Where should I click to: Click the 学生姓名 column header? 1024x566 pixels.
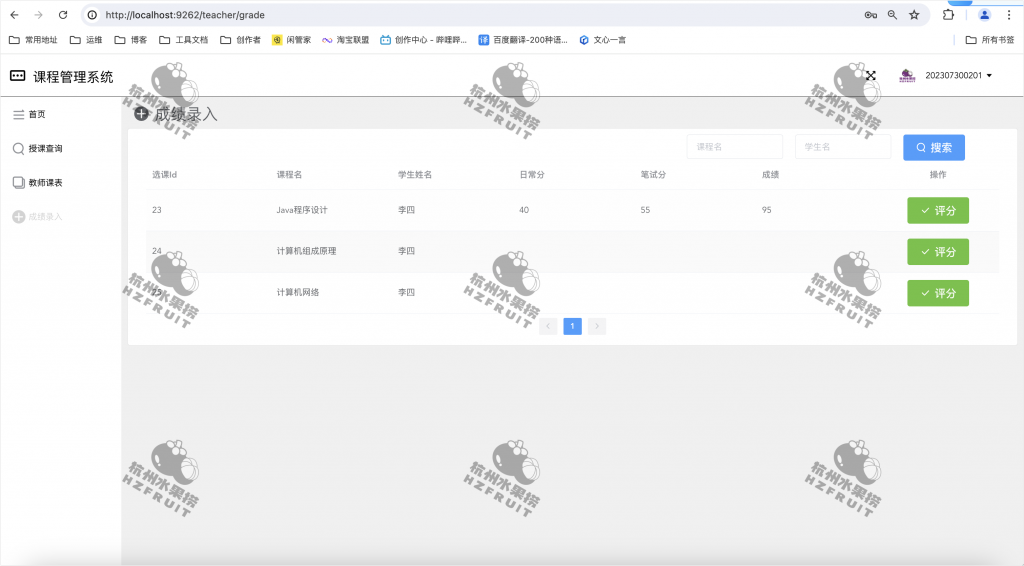(x=415, y=174)
